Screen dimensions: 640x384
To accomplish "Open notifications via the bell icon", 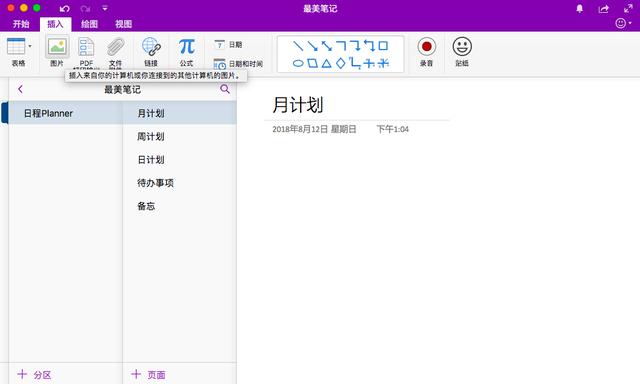I will (580, 9).
